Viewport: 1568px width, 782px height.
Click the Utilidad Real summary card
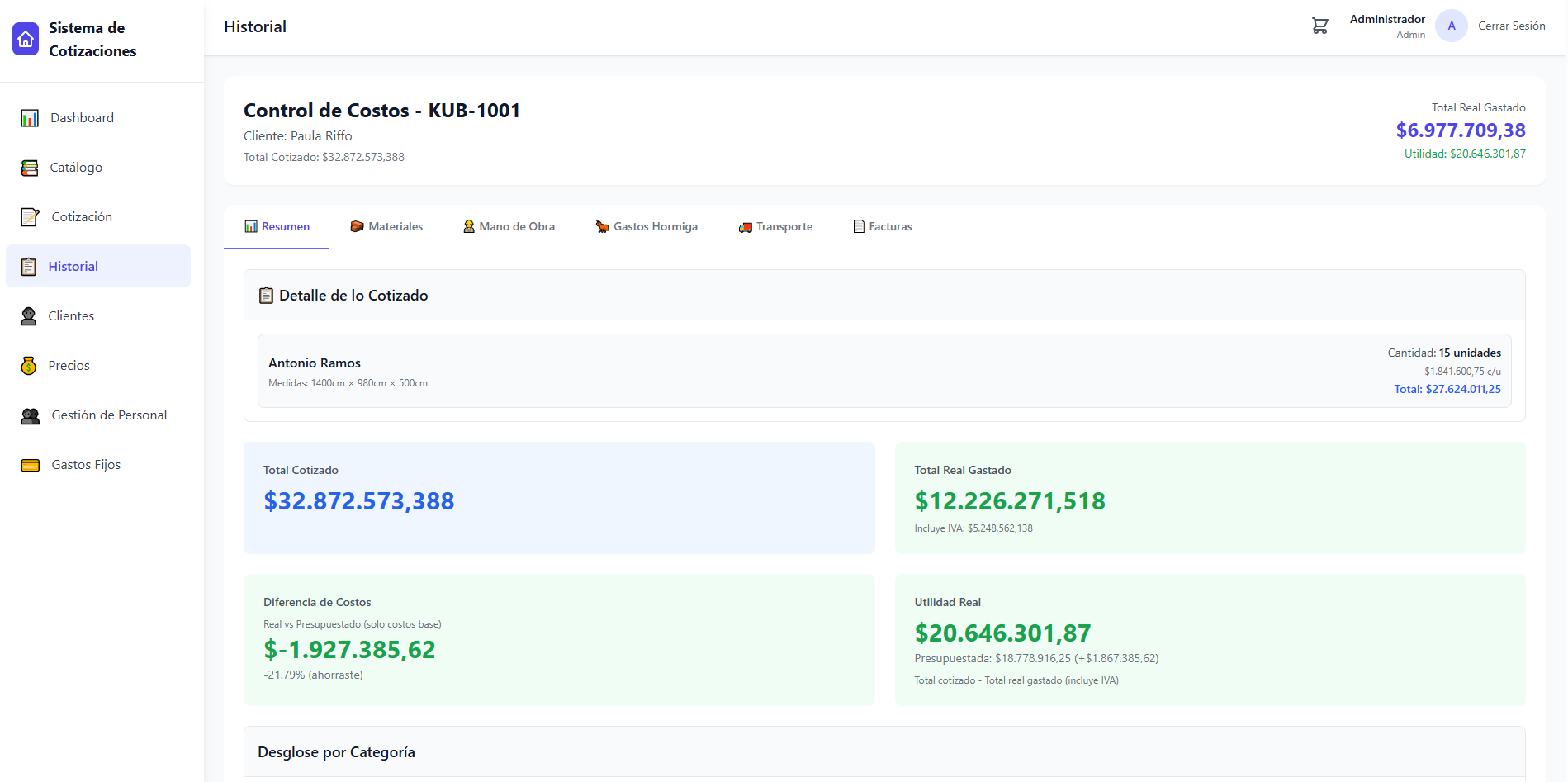[x=1210, y=639]
